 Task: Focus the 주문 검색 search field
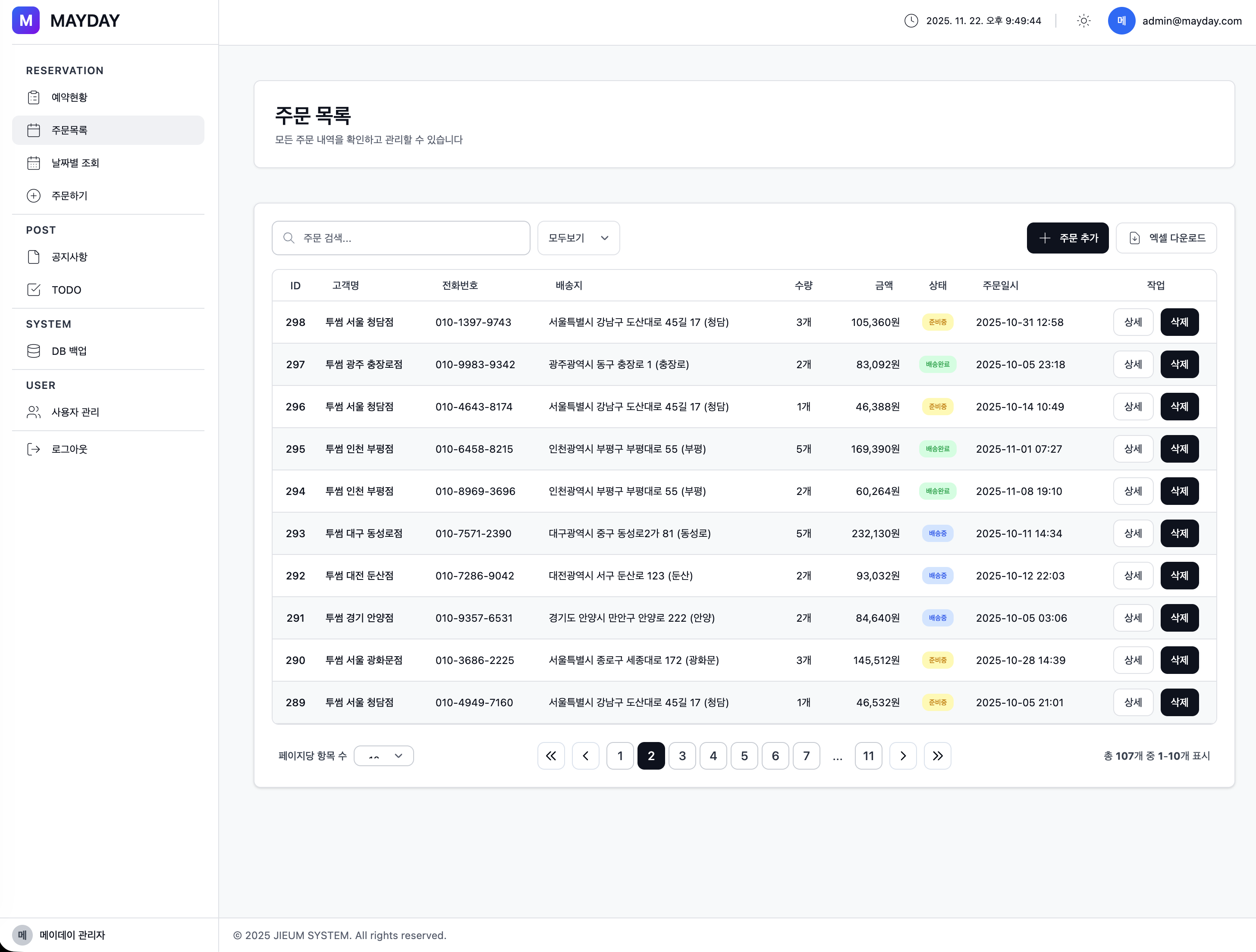click(x=401, y=238)
